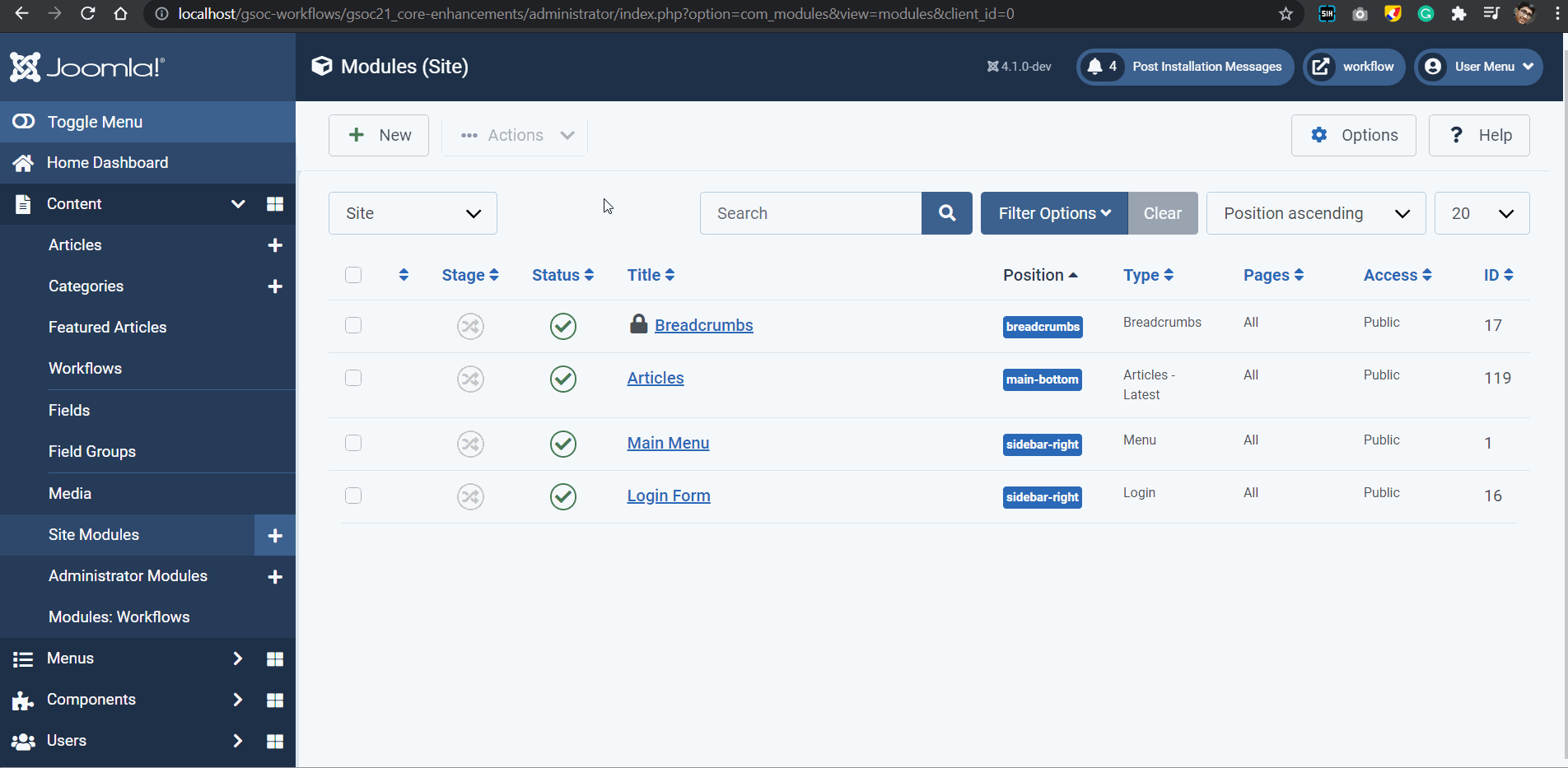Sort table by Status
The width and height of the screenshot is (1568, 768).
point(563,275)
